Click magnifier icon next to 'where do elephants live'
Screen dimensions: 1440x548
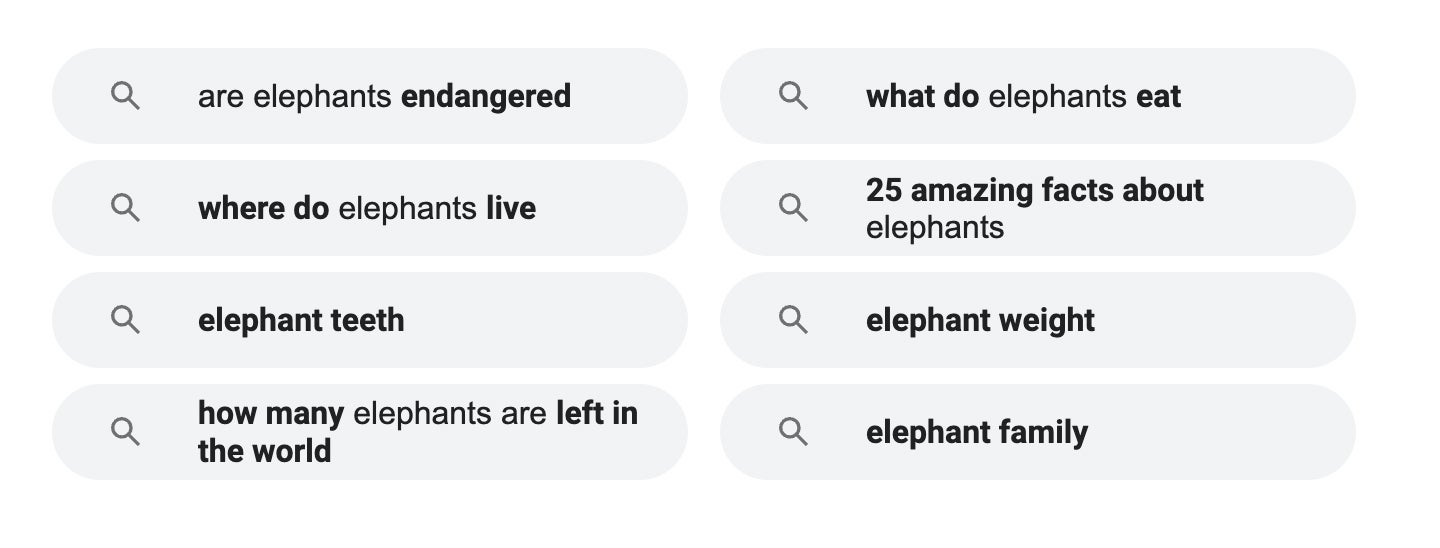click(x=125, y=208)
